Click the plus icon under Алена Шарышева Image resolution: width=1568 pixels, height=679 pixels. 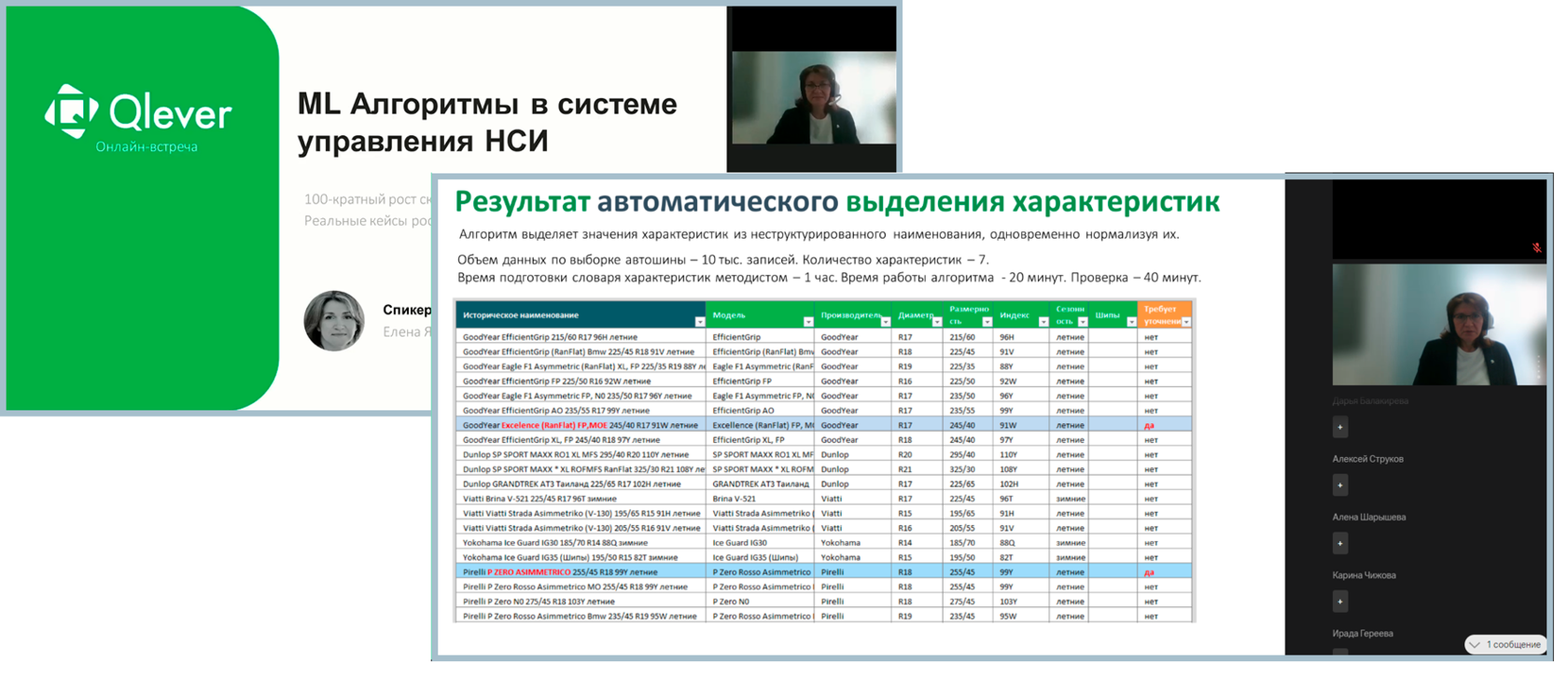pos(1340,543)
